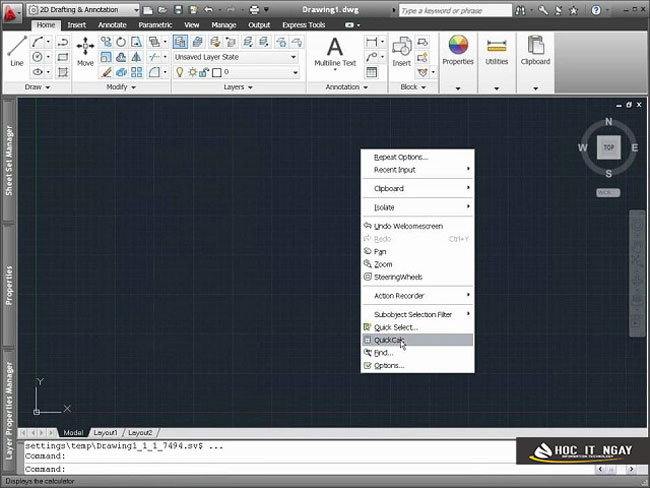Viewport: 650px width, 488px height.
Task: Switch to the Layout2 tab
Action: pyautogui.click(x=140, y=432)
